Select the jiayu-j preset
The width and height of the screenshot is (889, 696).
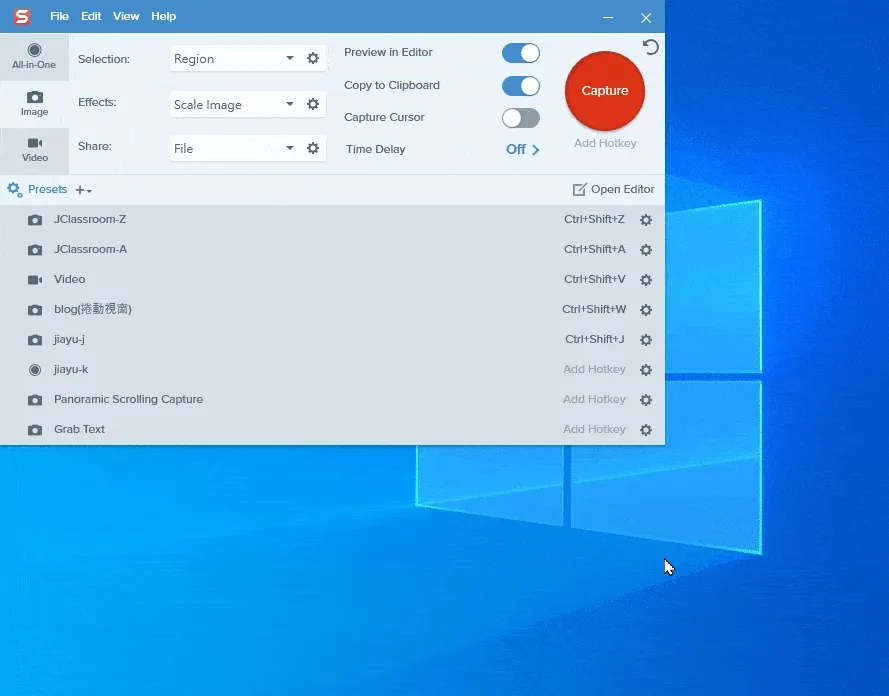click(332, 339)
